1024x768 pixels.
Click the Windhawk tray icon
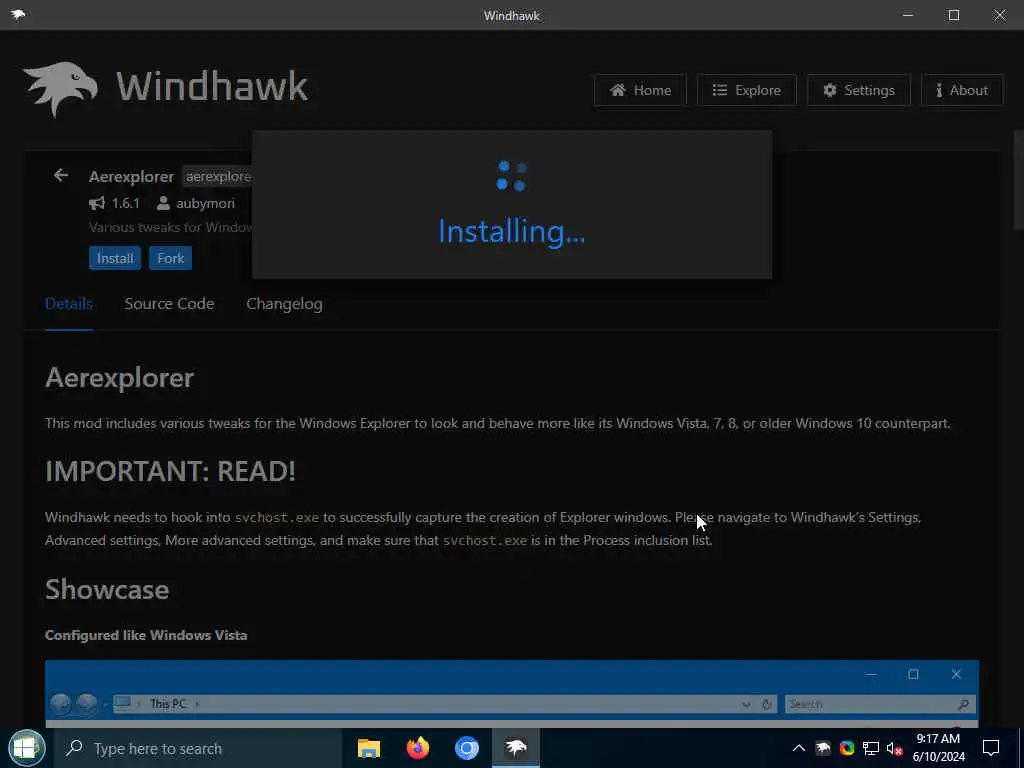pyautogui.click(x=823, y=748)
